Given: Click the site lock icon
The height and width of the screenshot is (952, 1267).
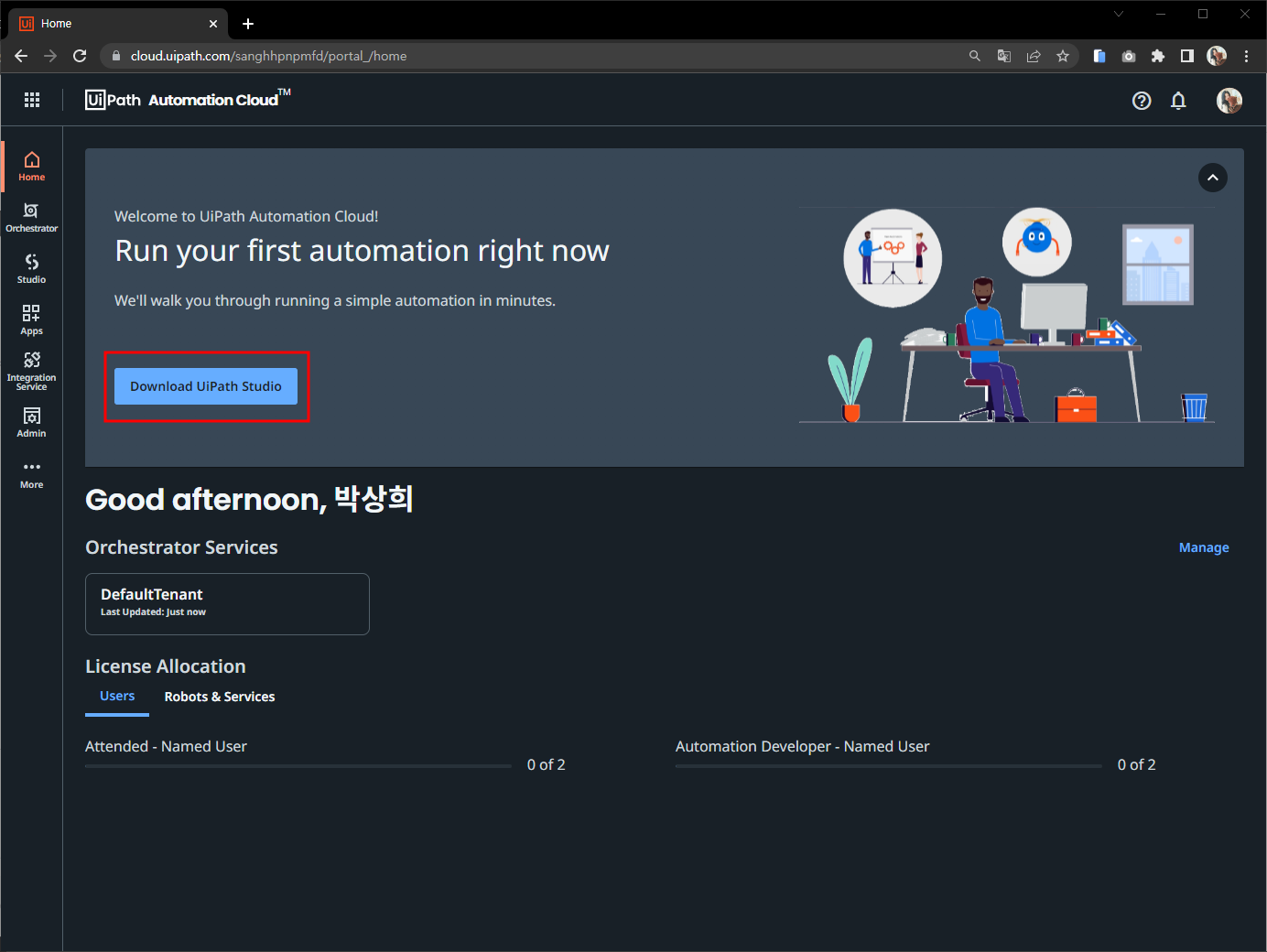Looking at the screenshot, I should (116, 56).
